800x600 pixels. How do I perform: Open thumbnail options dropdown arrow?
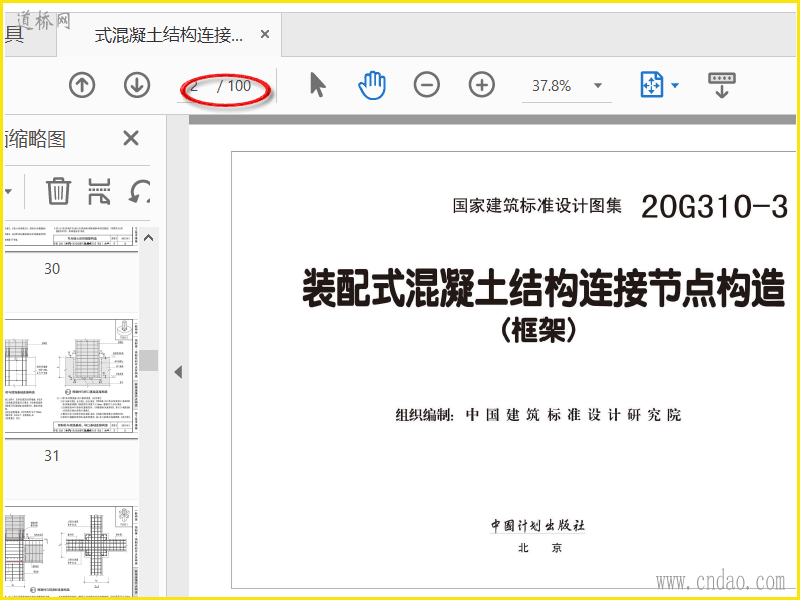[x=9, y=192]
